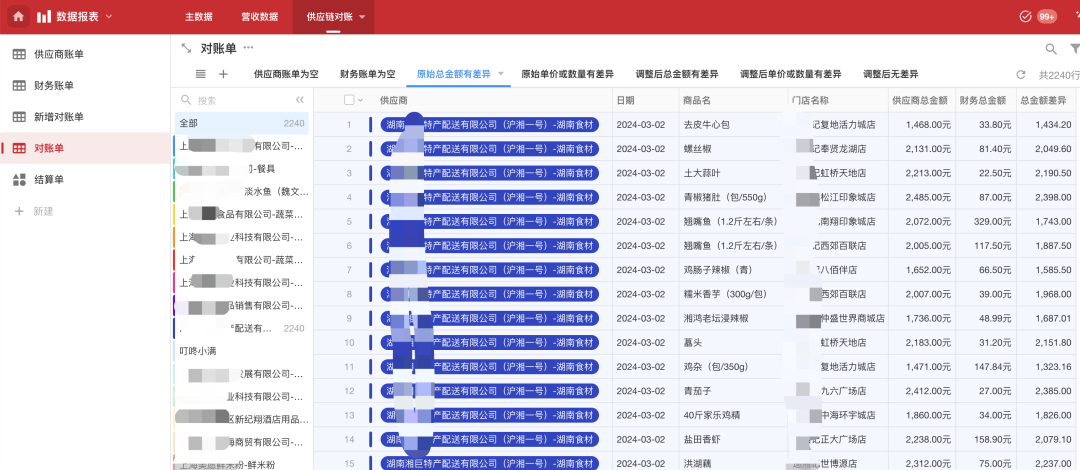Switch to 营收数据 tab
Image resolution: width=1080 pixels, height=470 pixels.
point(260,17)
